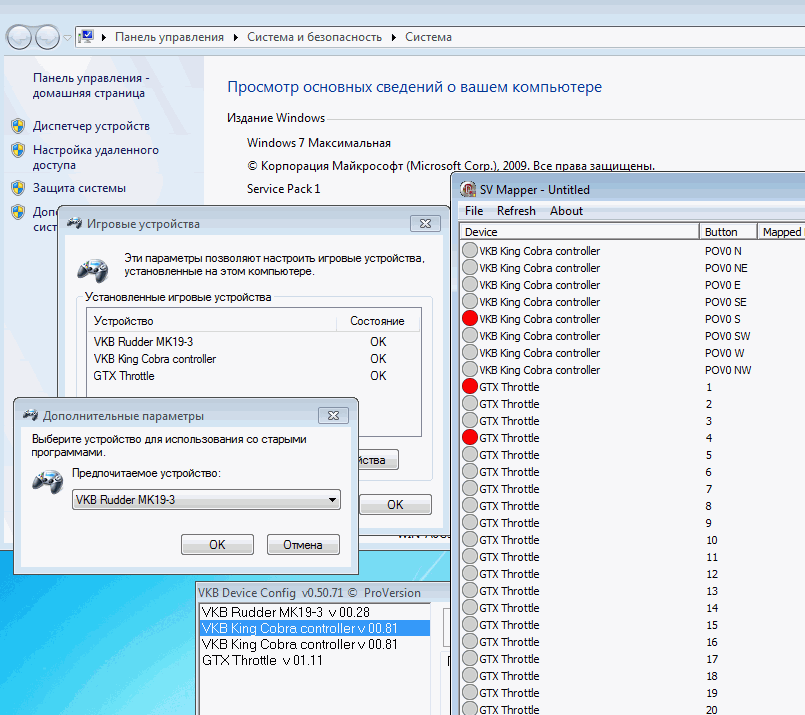Screen dimensions: 805x715
Task: Click the grey indicator for POV0 SE row
Action: [x=470, y=301]
